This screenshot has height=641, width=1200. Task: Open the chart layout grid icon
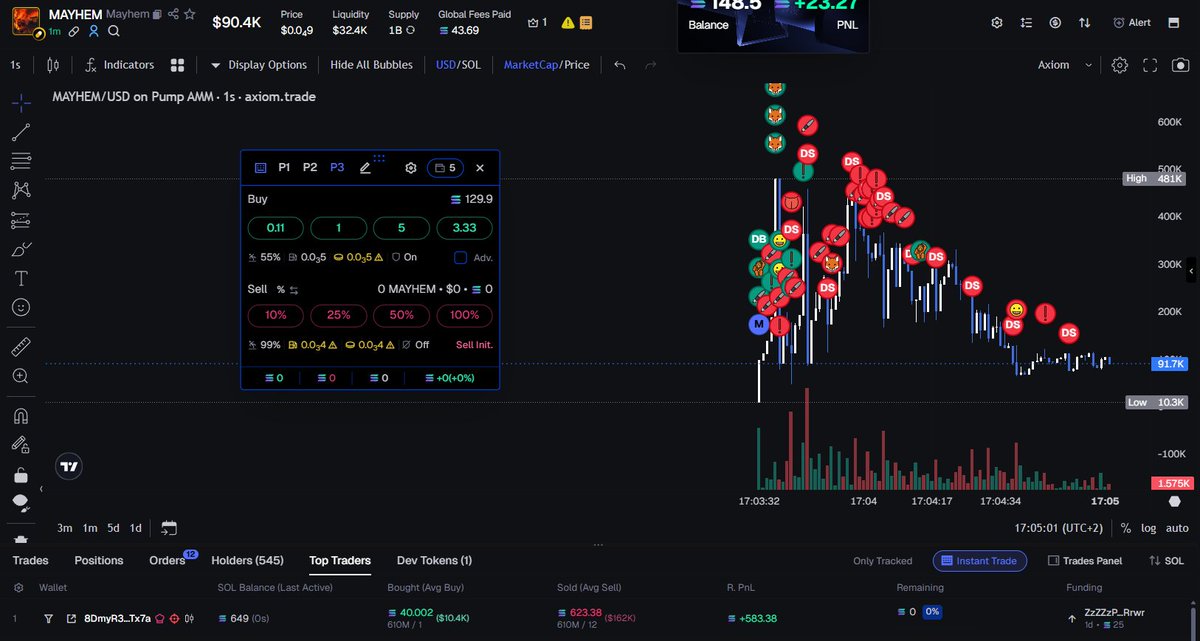177,65
